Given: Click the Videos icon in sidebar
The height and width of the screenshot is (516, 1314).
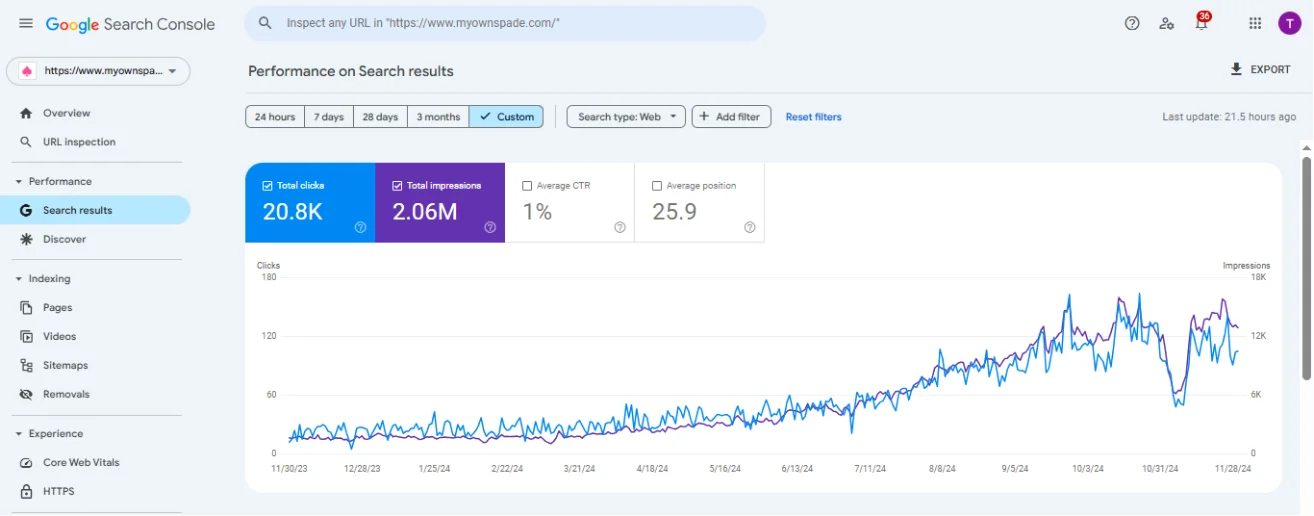Looking at the screenshot, I should (x=26, y=337).
